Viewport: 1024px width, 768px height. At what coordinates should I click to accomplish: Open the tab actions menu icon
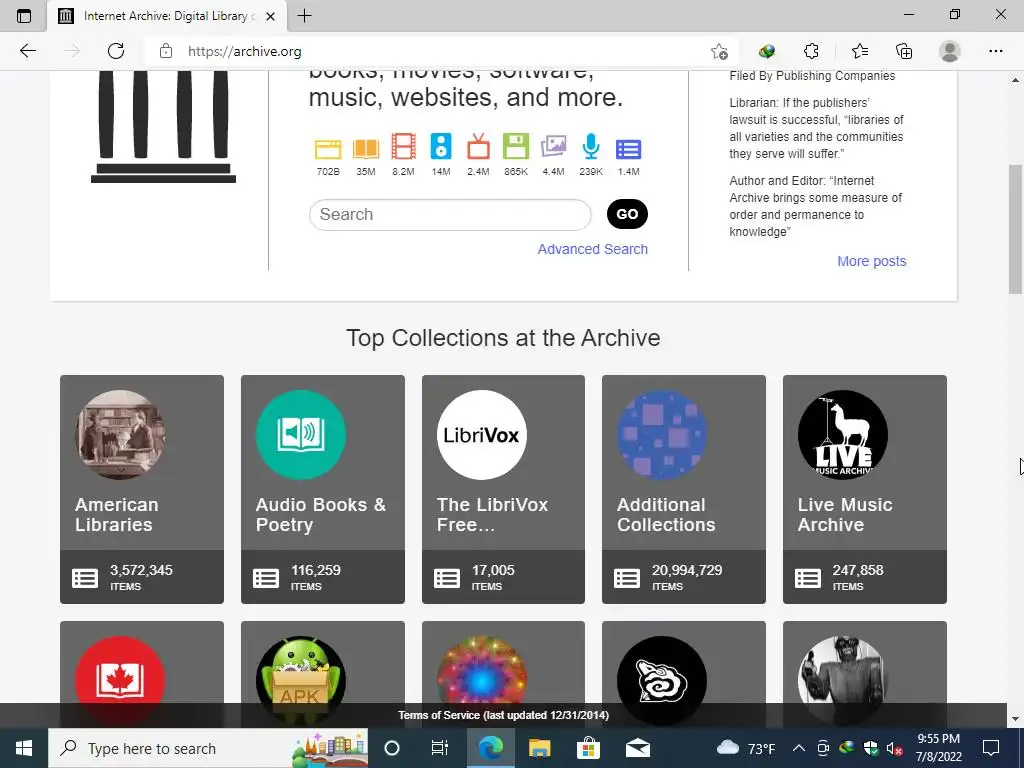pos(24,16)
